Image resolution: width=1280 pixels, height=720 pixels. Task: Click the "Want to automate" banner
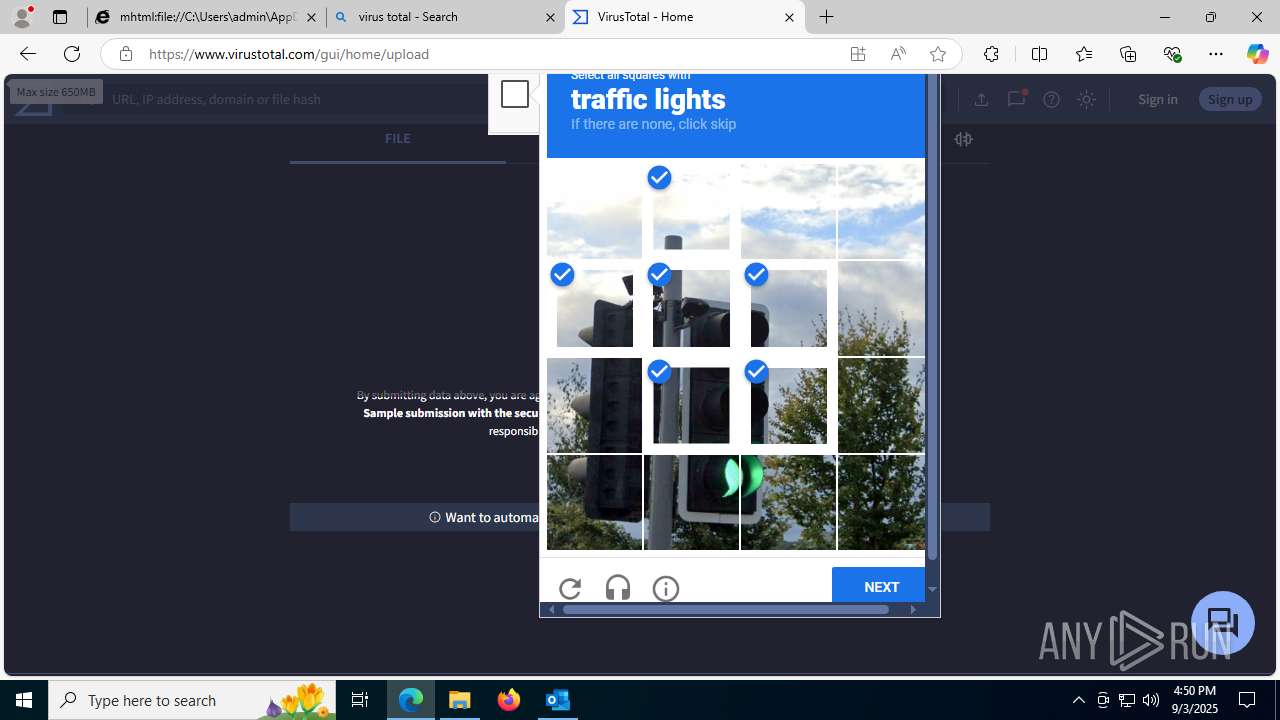pos(640,517)
